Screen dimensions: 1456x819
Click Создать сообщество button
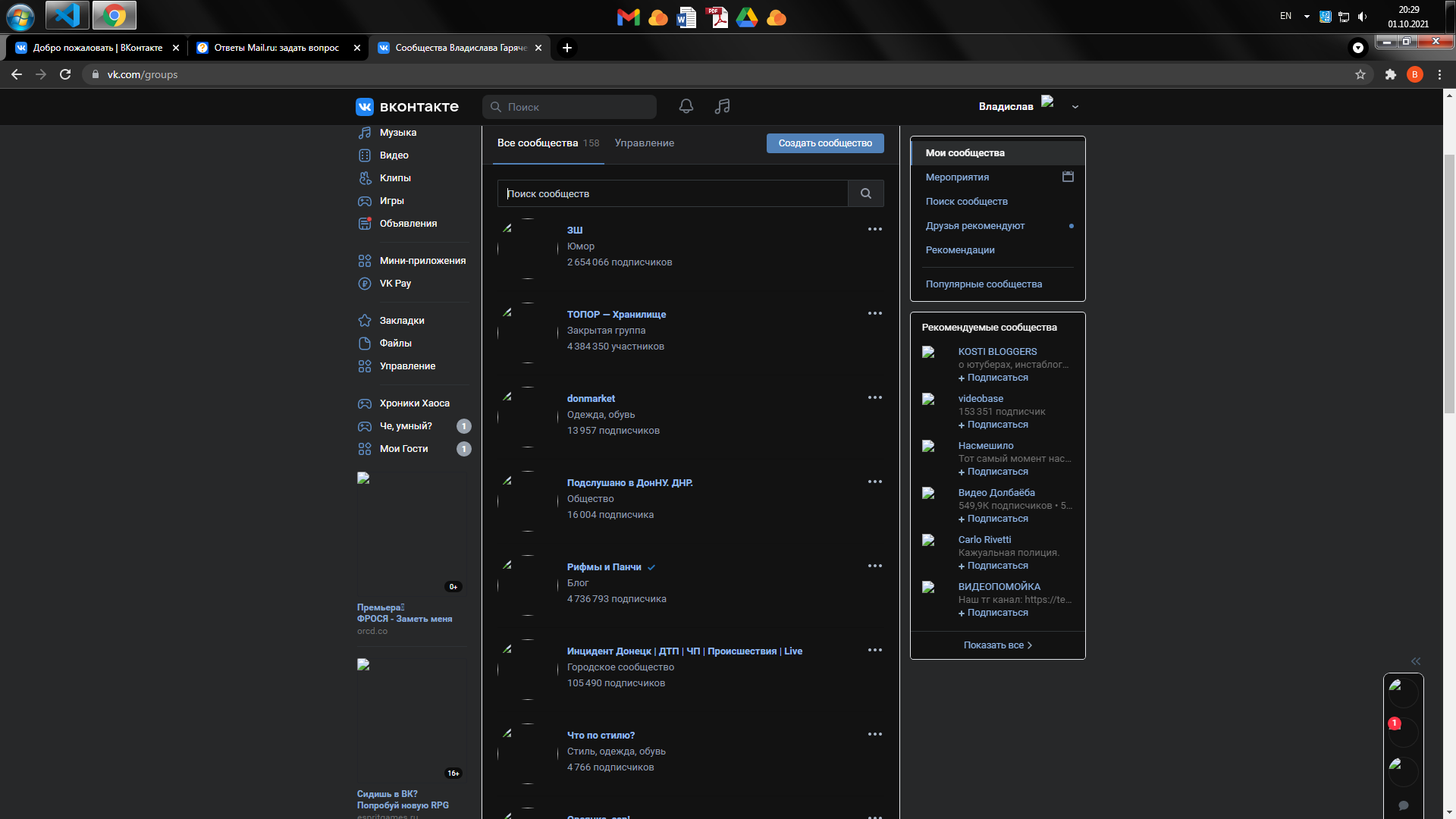coord(825,143)
